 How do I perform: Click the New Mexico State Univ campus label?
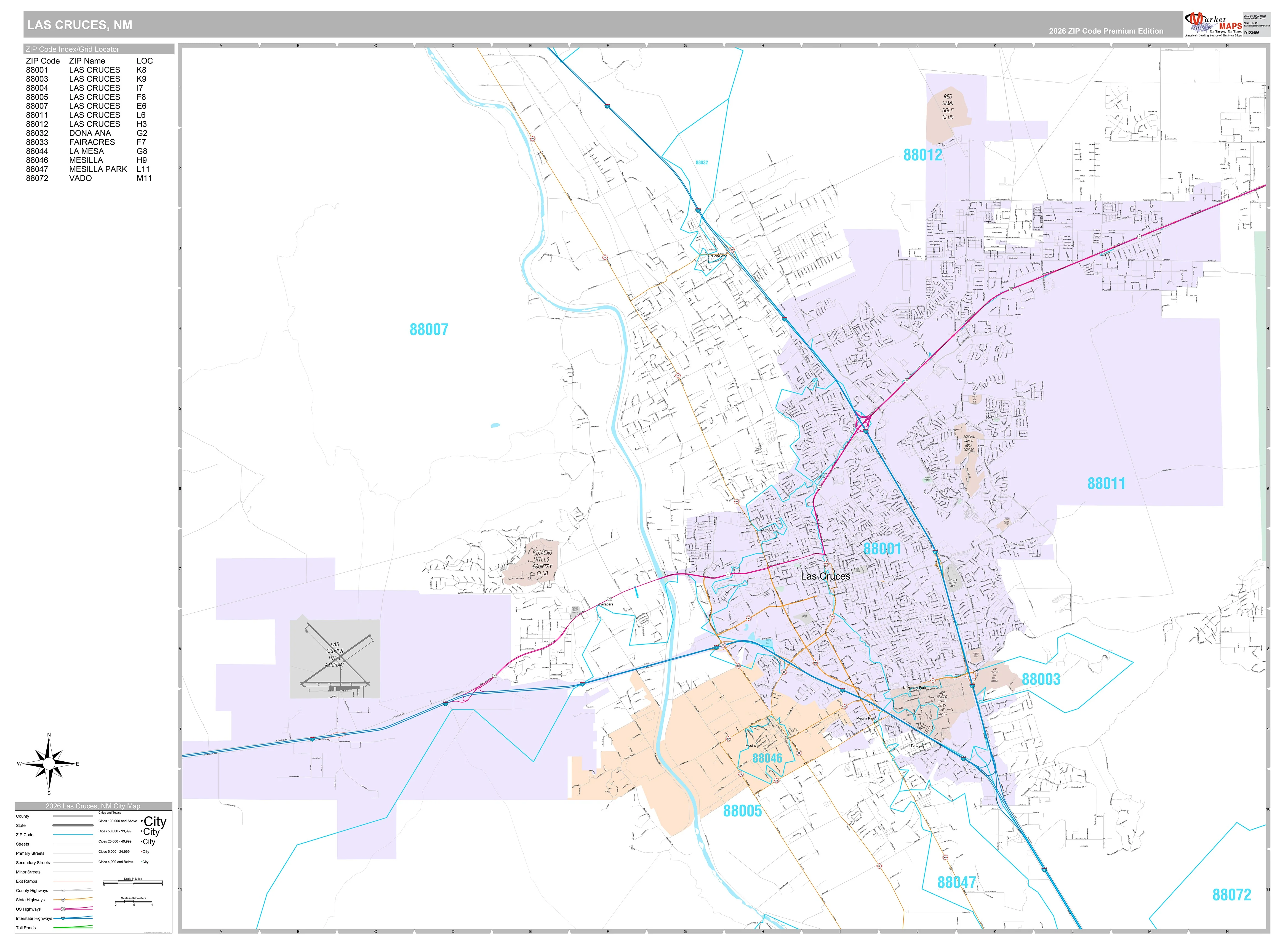click(x=942, y=703)
